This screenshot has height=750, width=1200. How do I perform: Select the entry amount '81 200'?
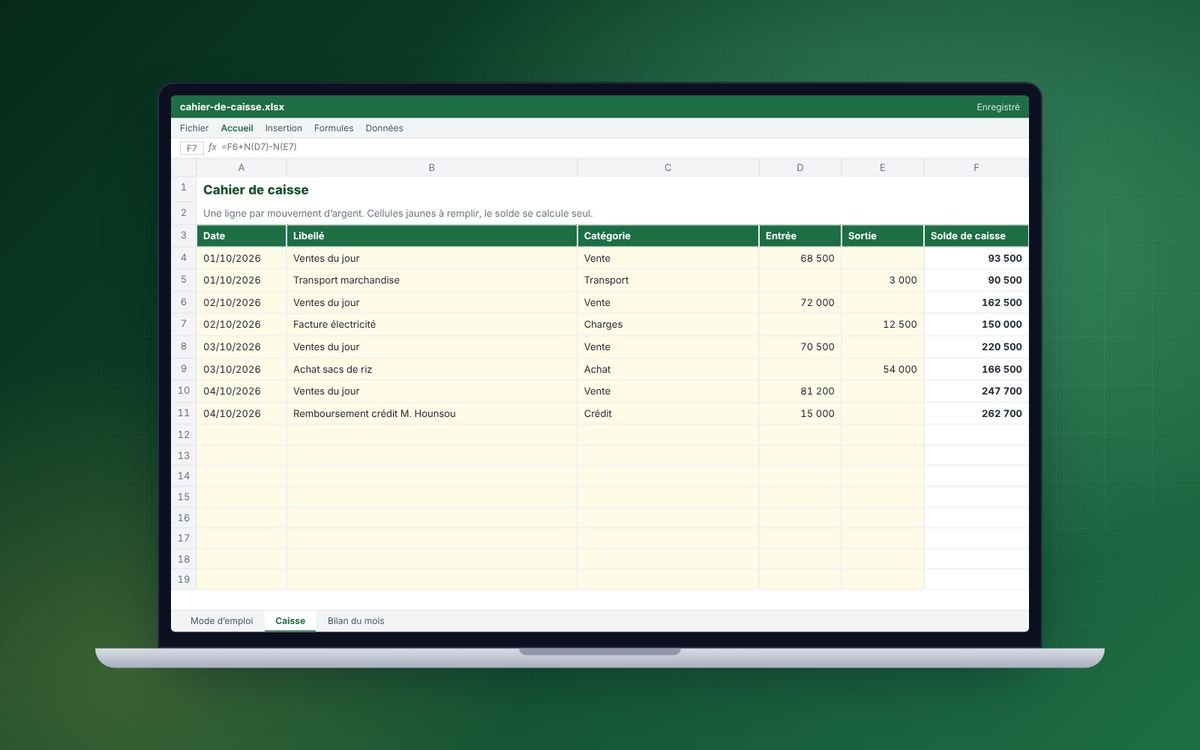(800, 391)
